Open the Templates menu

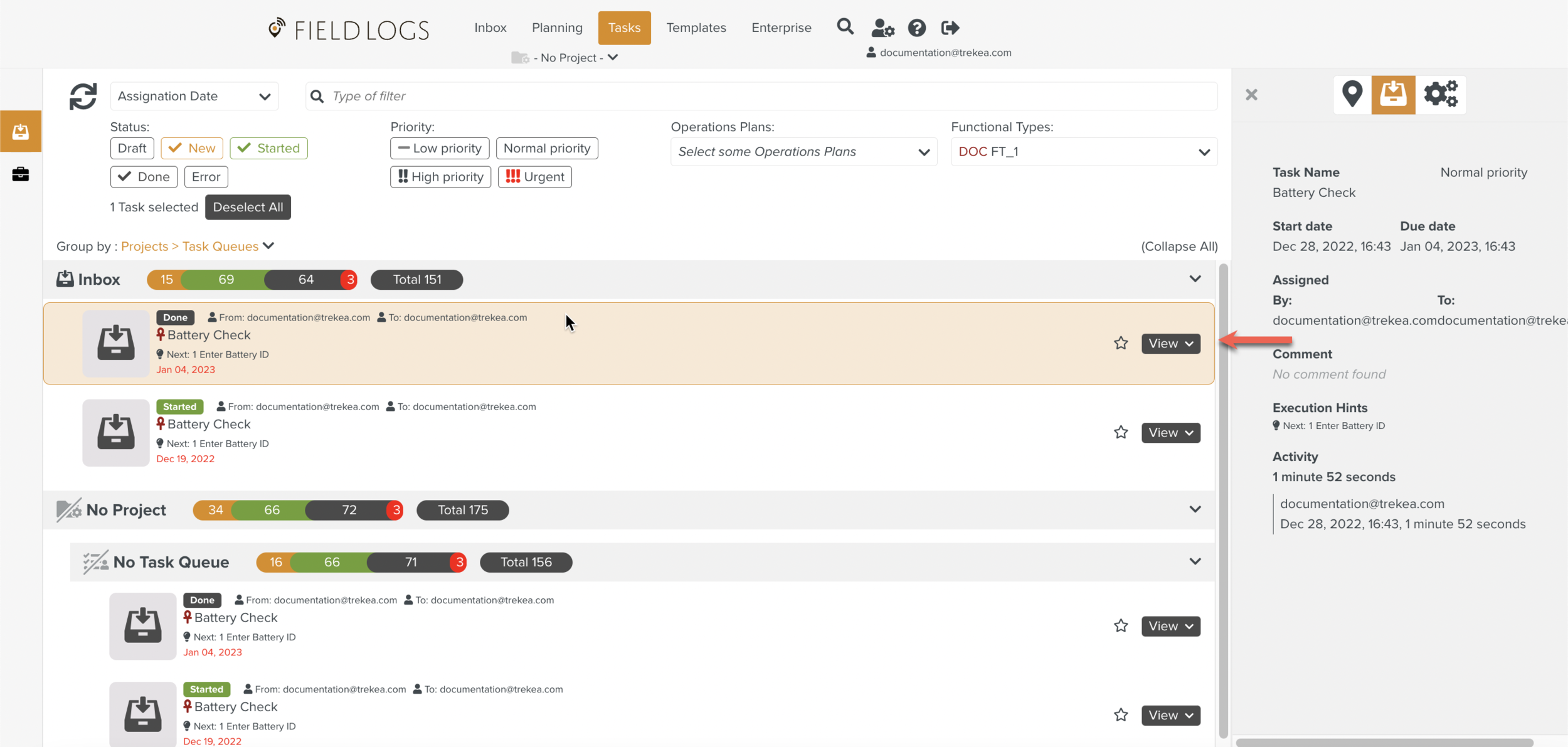click(x=696, y=28)
